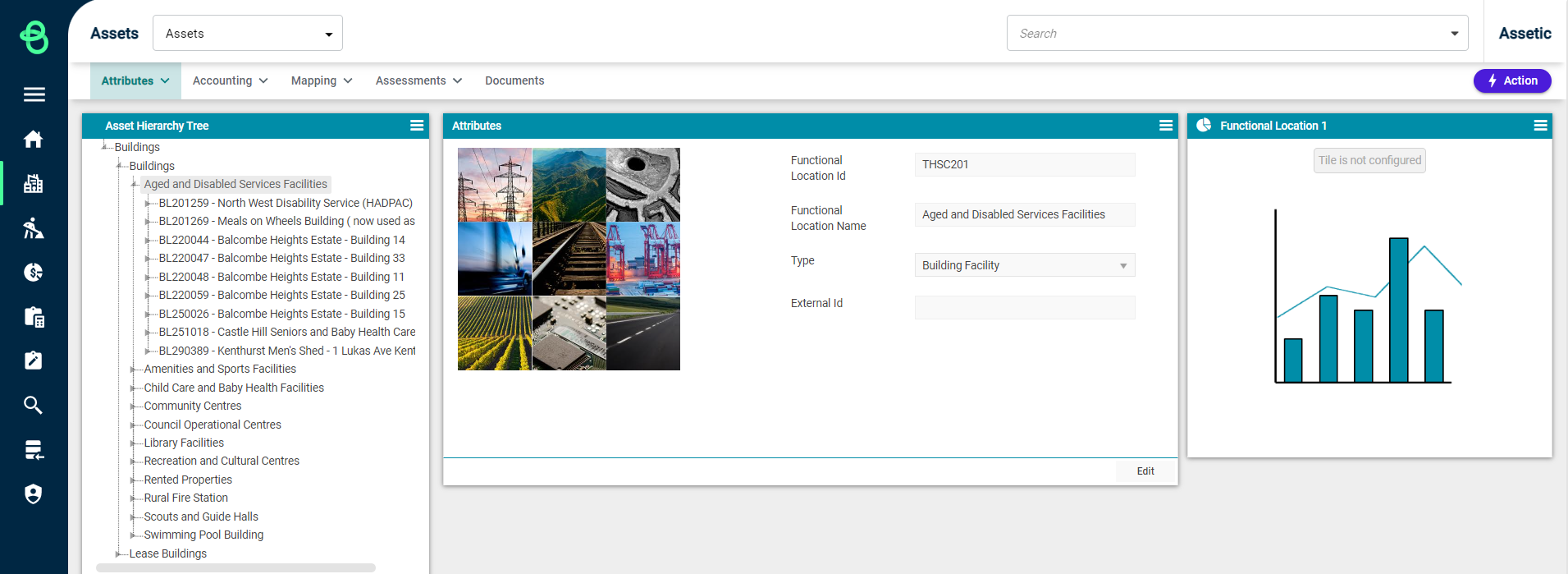
Task: Open Asset Hierarchy Tree panel menu icon
Action: coord(417,126)
